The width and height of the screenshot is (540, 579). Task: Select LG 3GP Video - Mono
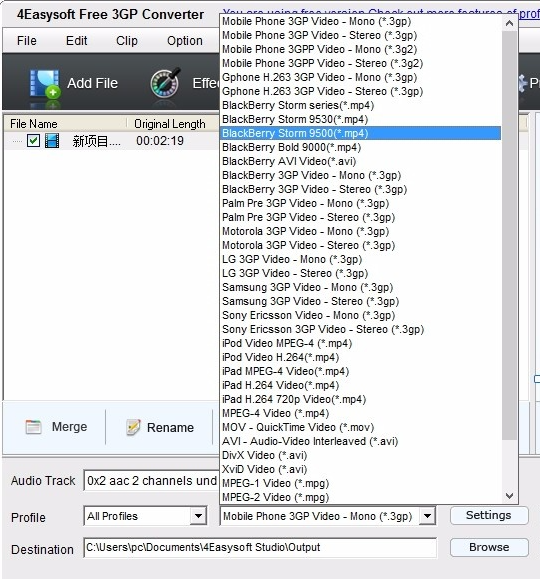[360, 260]
